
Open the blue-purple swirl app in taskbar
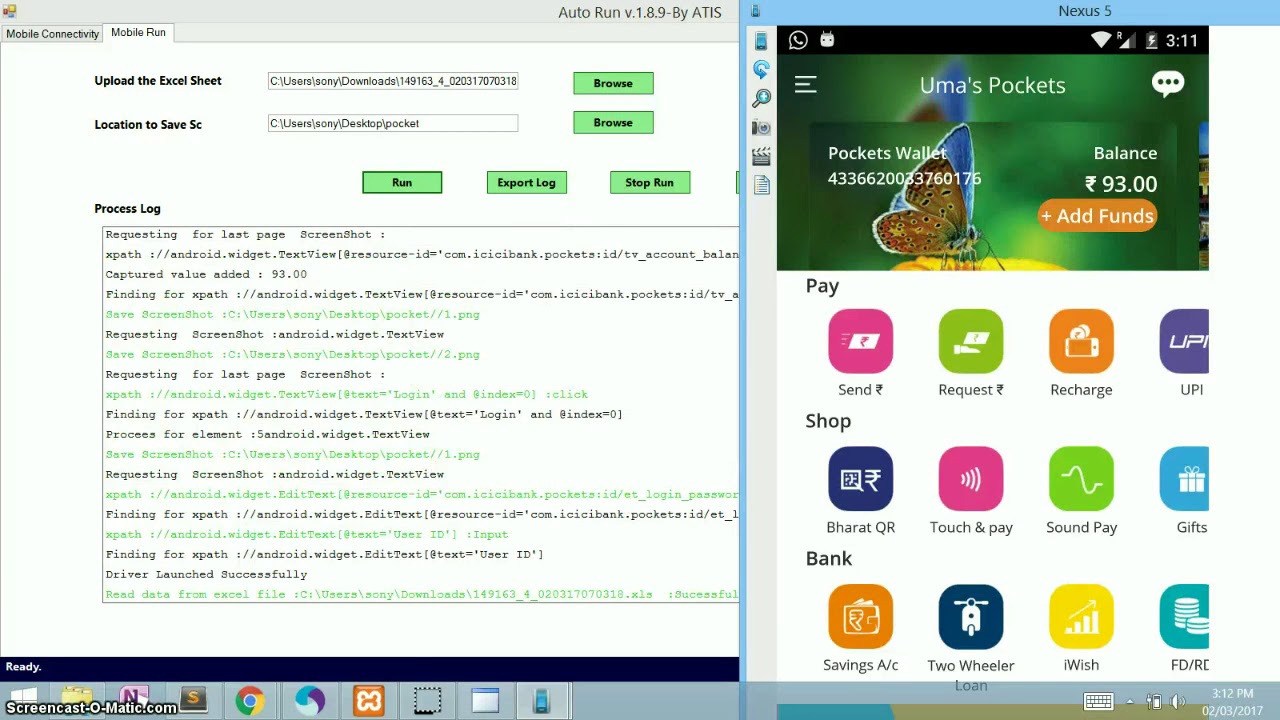tap(309, 701)
